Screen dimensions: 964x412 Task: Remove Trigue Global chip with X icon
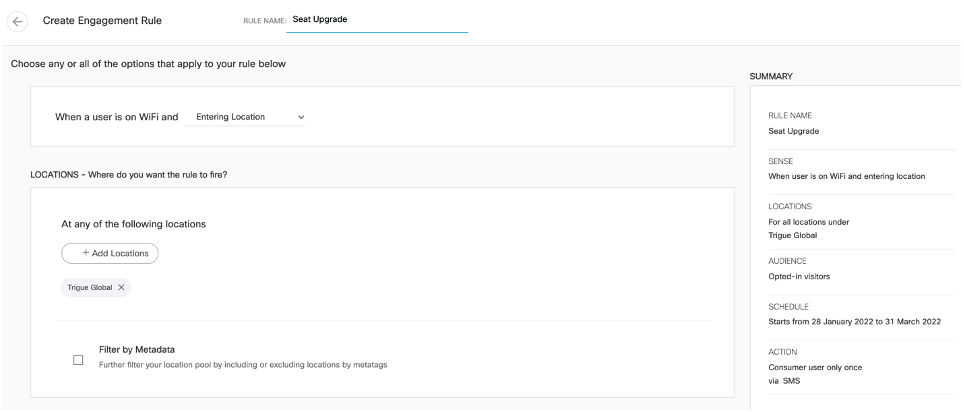click(x=121, y=287)
